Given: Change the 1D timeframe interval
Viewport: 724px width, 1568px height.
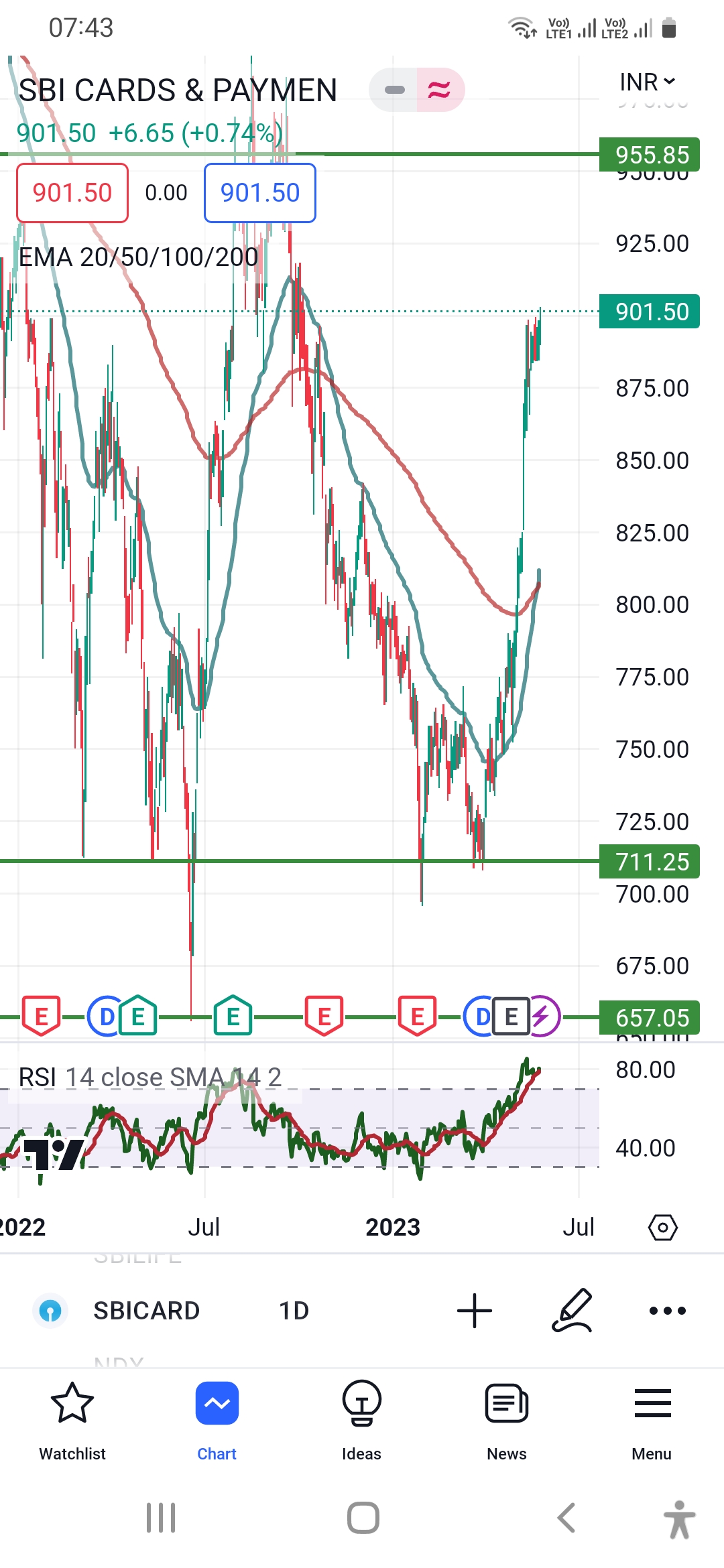Looking at the screenshot, I should coord(294,1311).
